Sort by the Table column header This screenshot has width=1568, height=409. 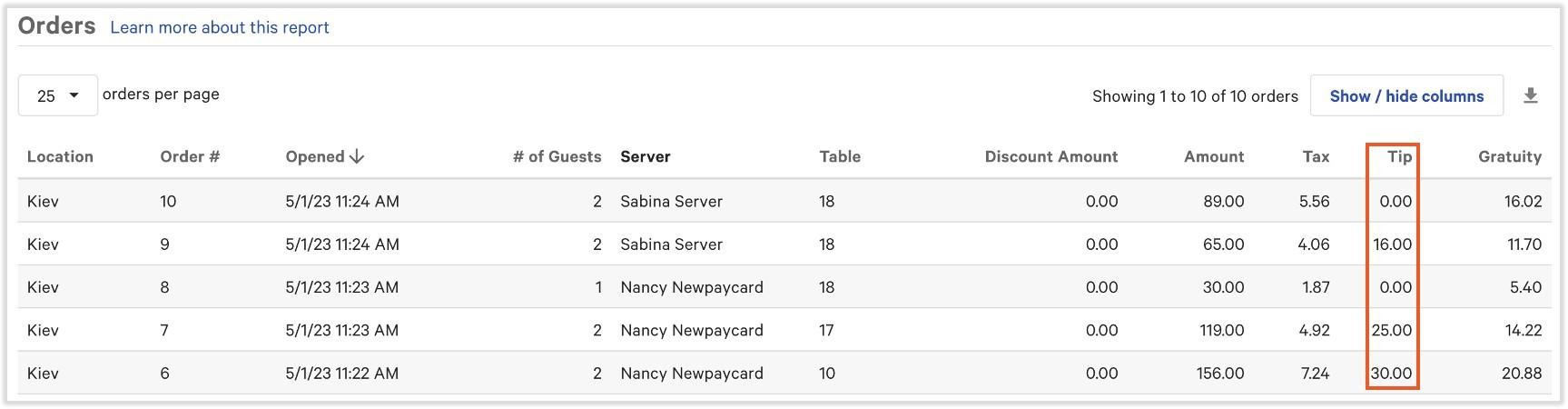(840, 156)
